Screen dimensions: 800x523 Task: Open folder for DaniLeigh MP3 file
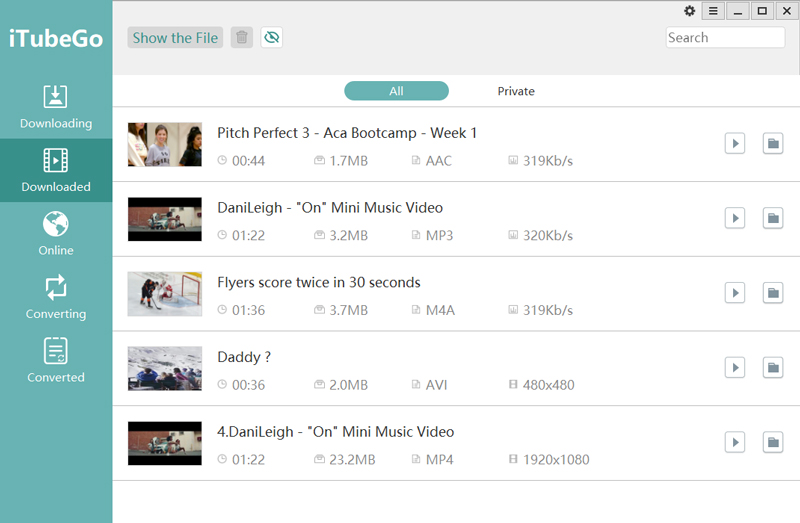tap(773, 218)
